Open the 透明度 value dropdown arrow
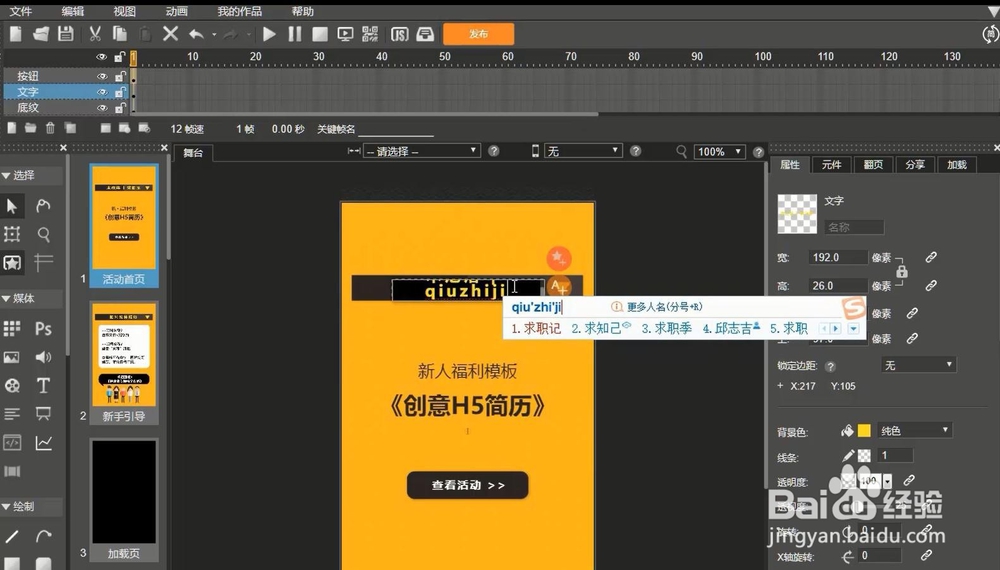Viewport: 1000px width, 570px height. (x=887, y=481)
